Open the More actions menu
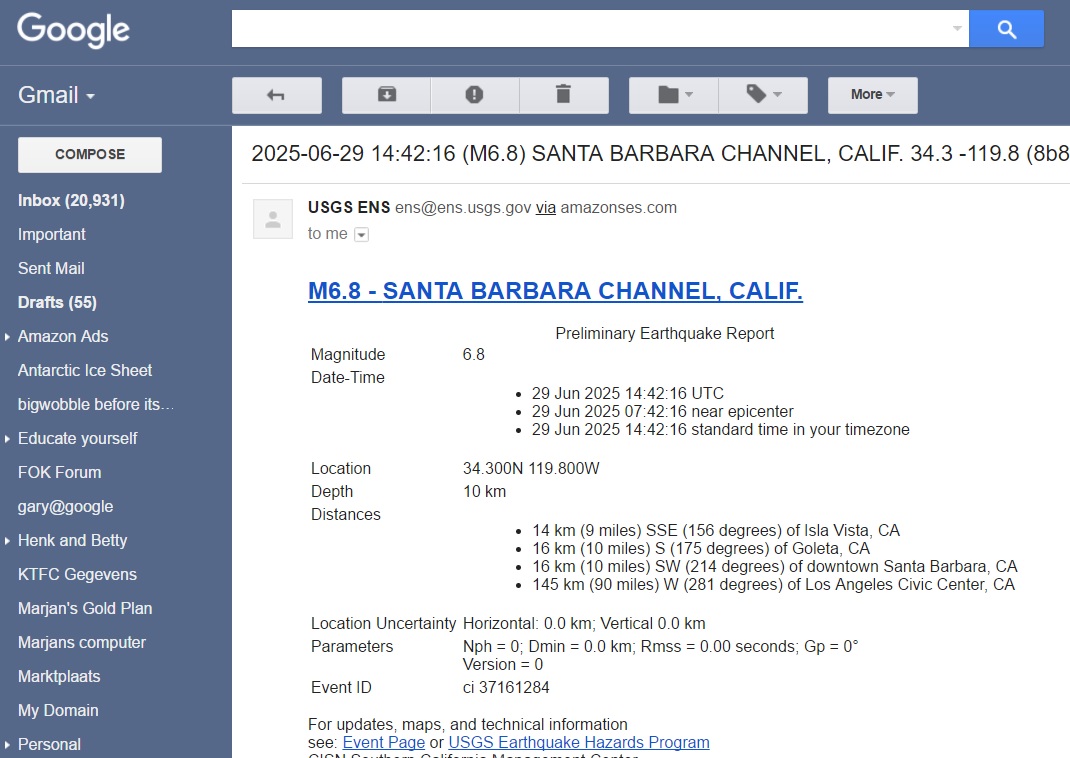1070x758 pixels. pos(872,95)
